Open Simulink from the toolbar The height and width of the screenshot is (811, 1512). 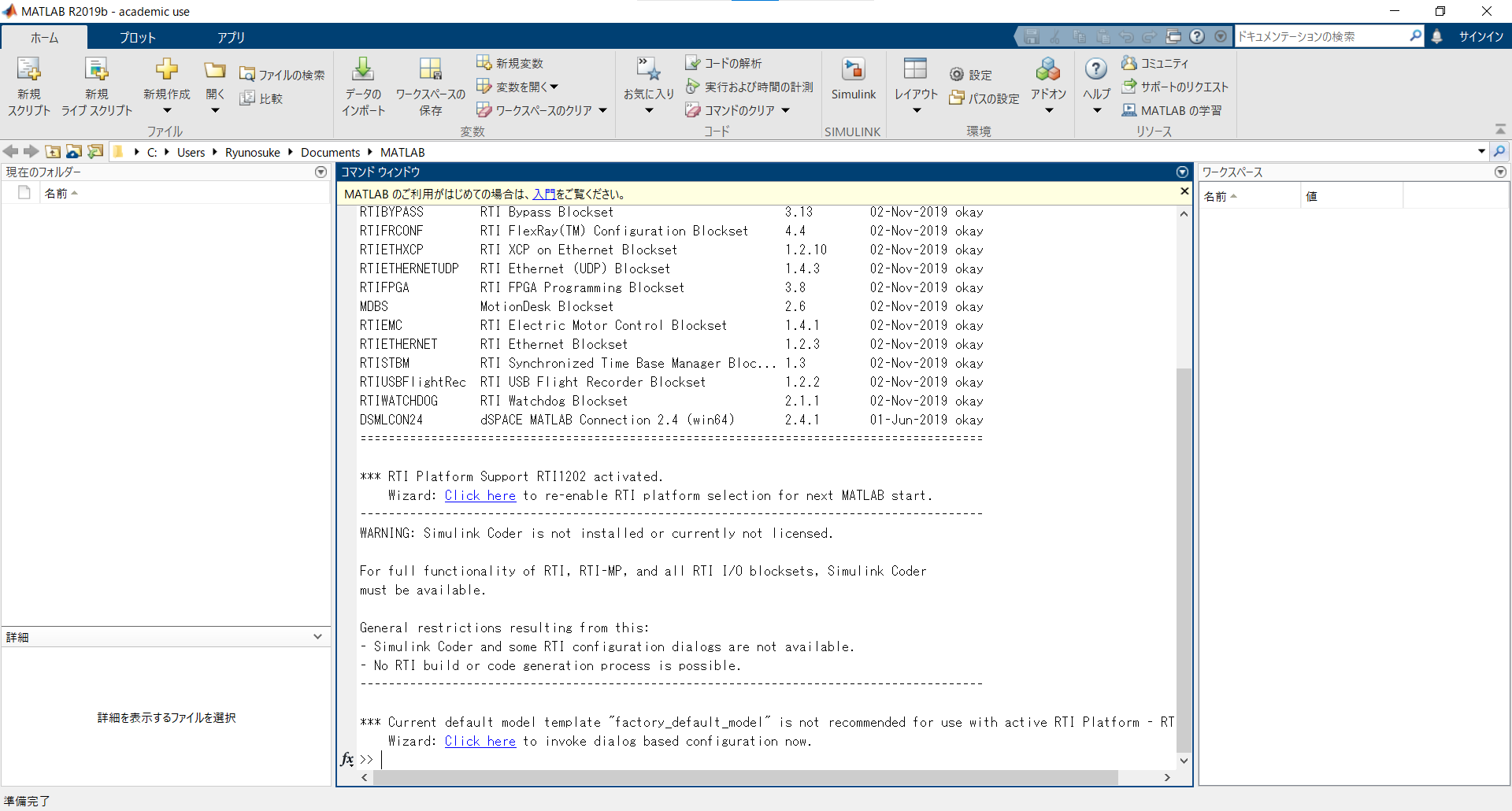pyautogui.click(x=854, y=81)
